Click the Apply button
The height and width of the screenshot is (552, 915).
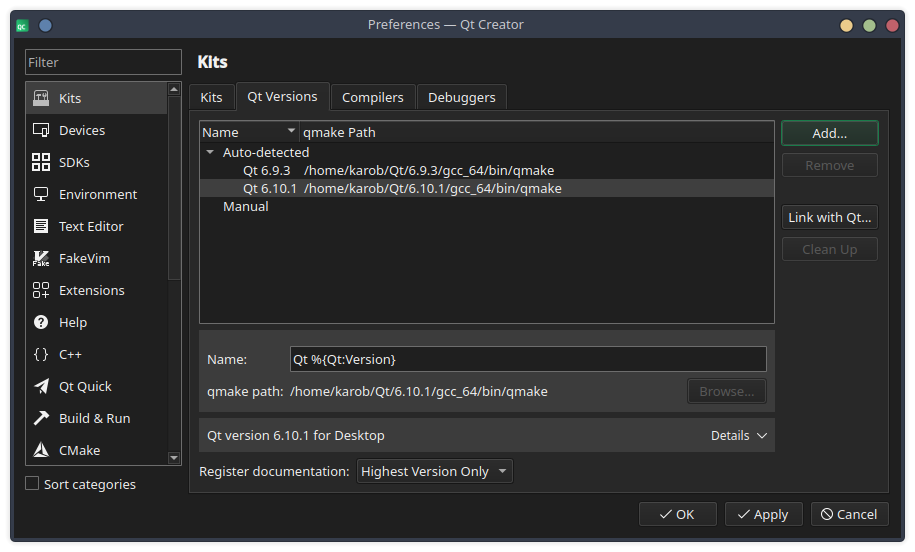[x=763, y=514]
